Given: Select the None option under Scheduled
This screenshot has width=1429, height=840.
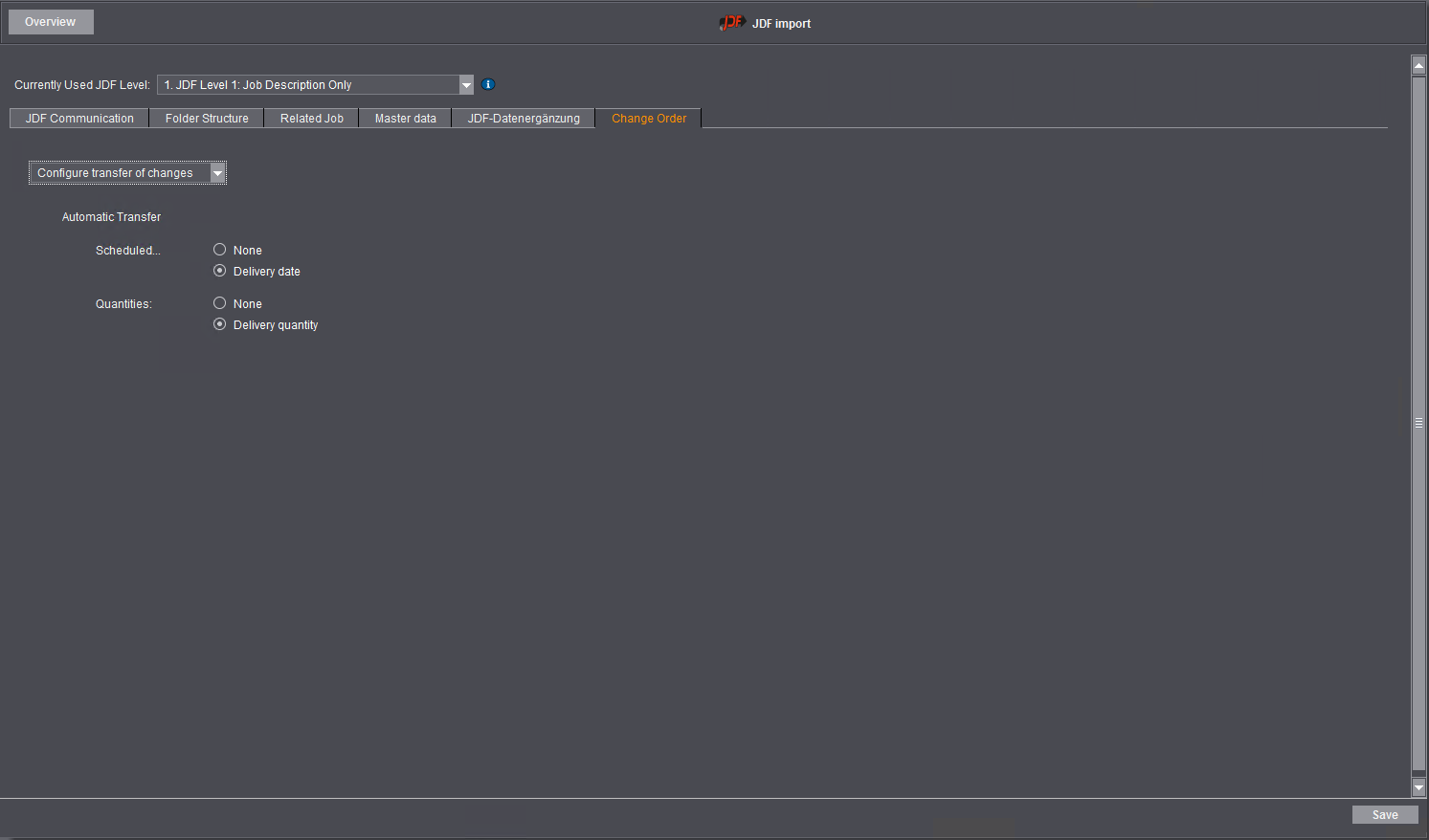Looking at the screenshot, I should pos(219,249).
